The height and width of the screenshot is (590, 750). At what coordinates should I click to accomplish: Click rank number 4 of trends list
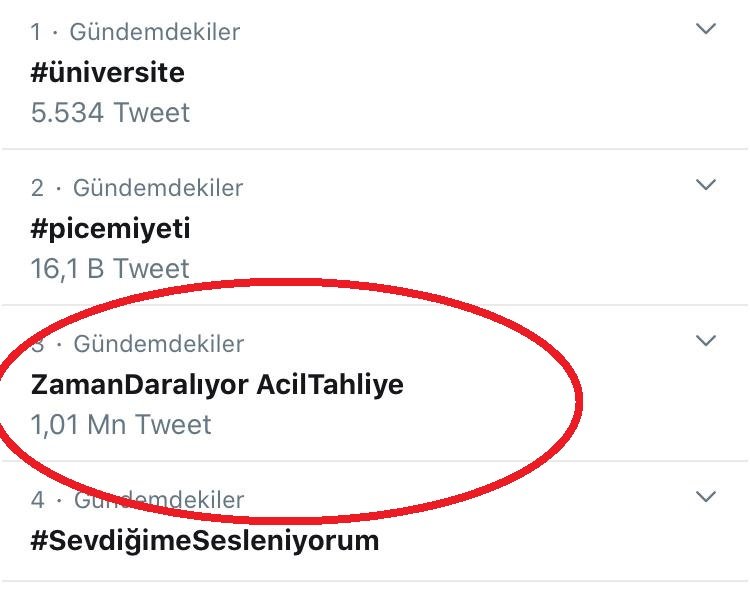(x=38, y=500)
